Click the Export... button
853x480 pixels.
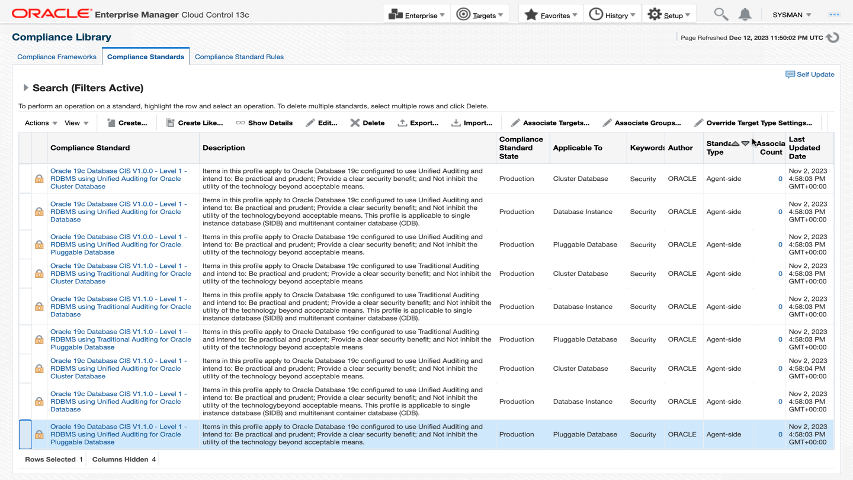(x=418, y=123)
